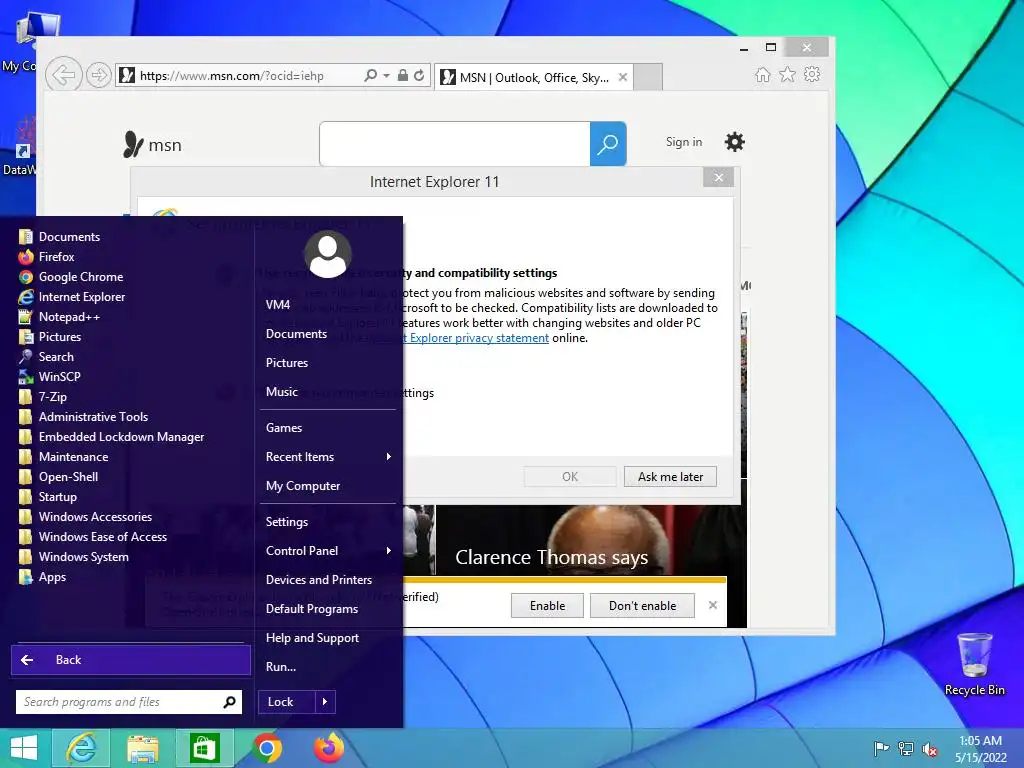Click the MSN blue search button
This screenshot has width=1024, height=768.
coord(608,144)
